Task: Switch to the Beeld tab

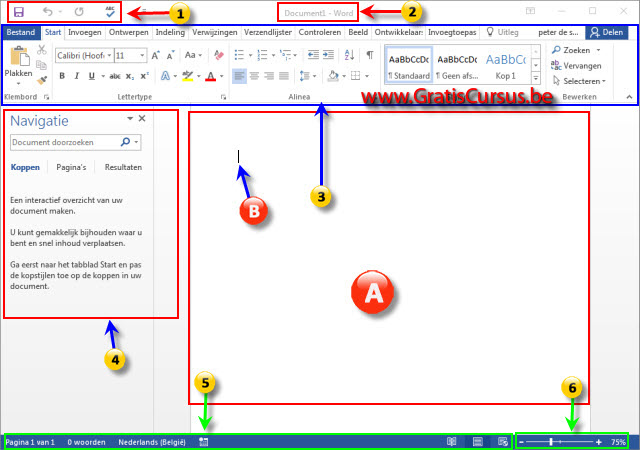Action: (x=358, y=32)
